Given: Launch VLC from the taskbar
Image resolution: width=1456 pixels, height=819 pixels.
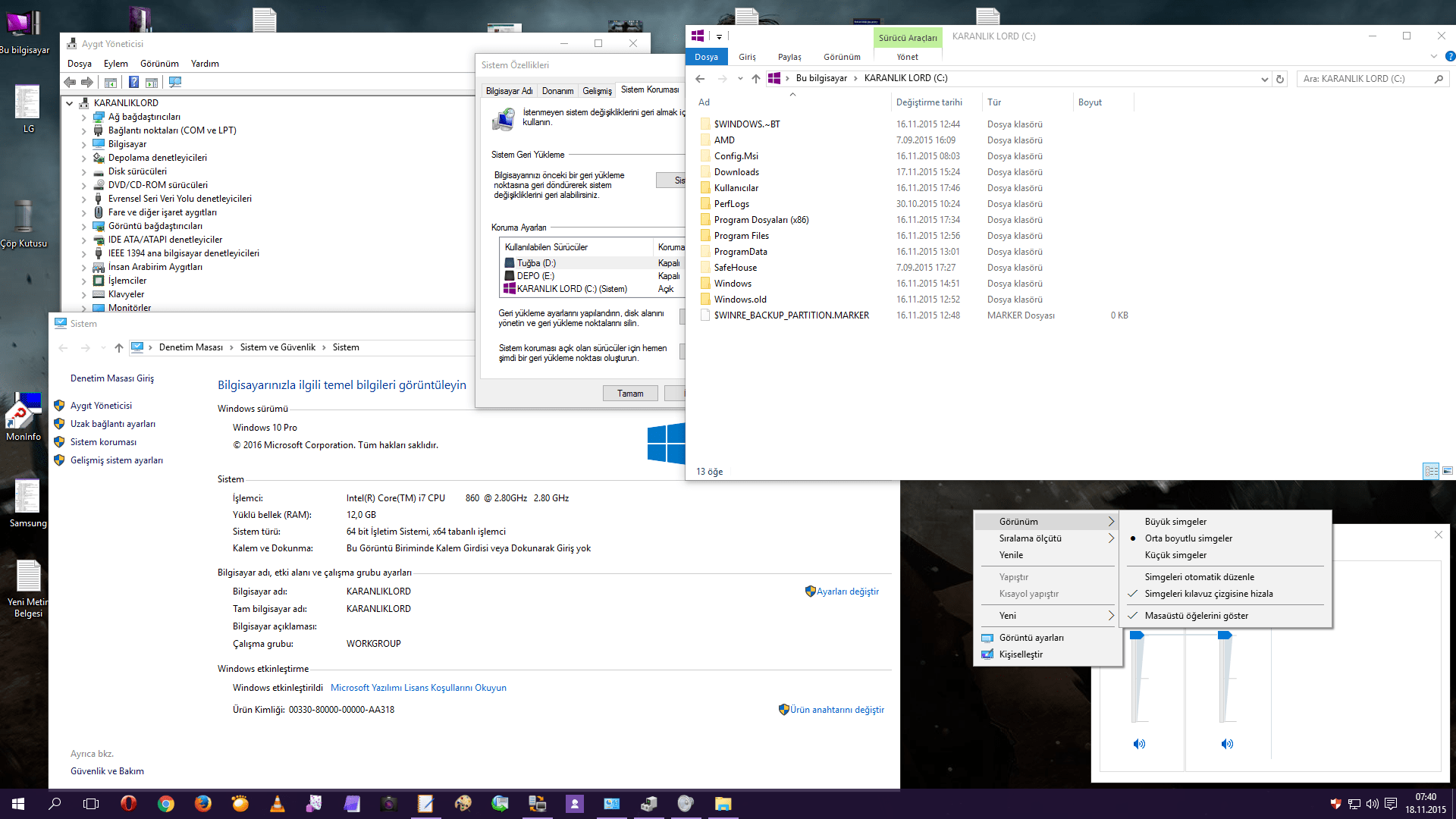Looking at the screenshot, I should point(278,804).
